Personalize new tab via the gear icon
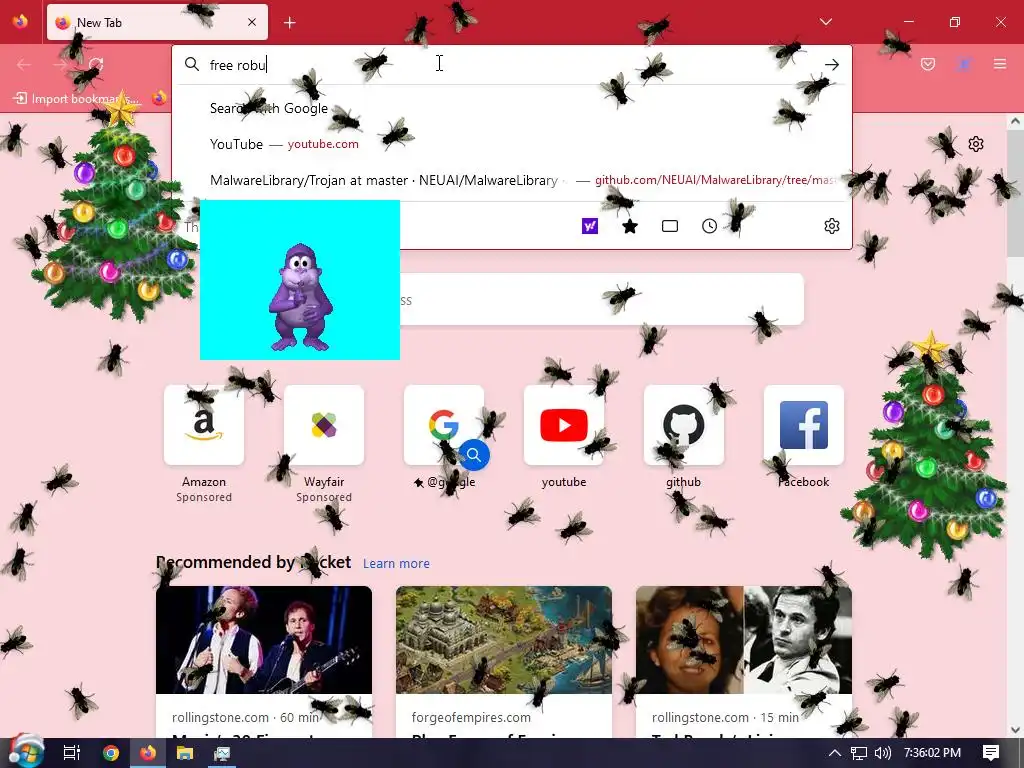Screen dimensions: 1024x768 (x=976, y=144)
